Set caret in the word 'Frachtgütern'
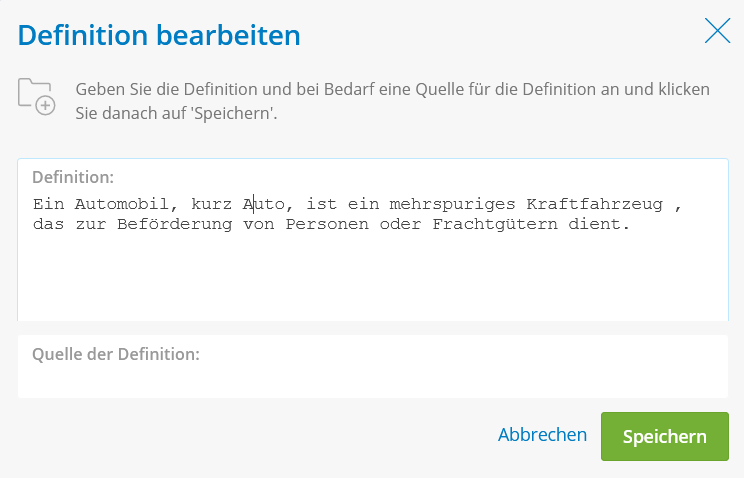Image resolution: width=744 pixels, height=478 pixels. (x=495, y=224)
